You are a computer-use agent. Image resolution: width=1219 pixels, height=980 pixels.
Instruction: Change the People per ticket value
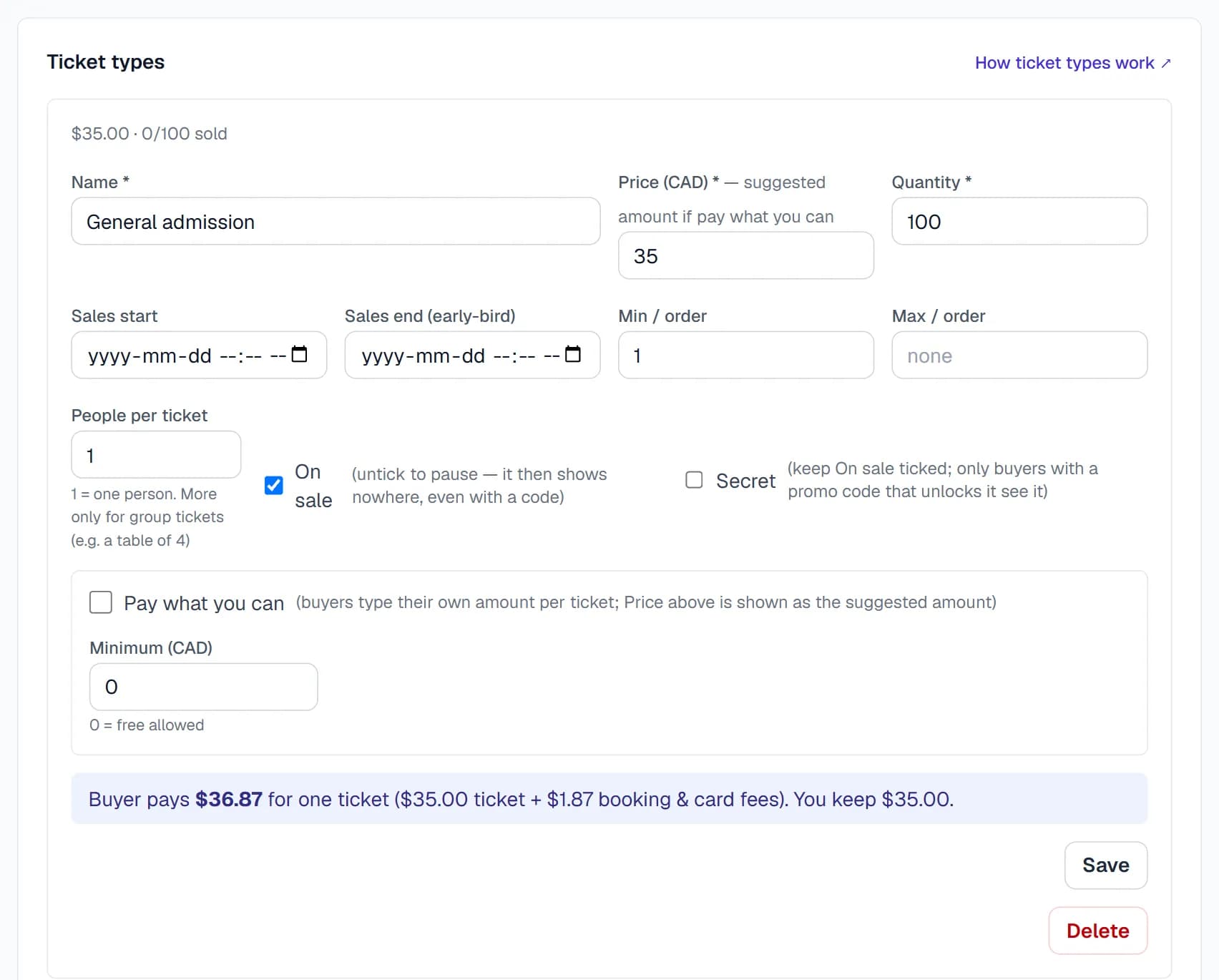coord(156,455)
